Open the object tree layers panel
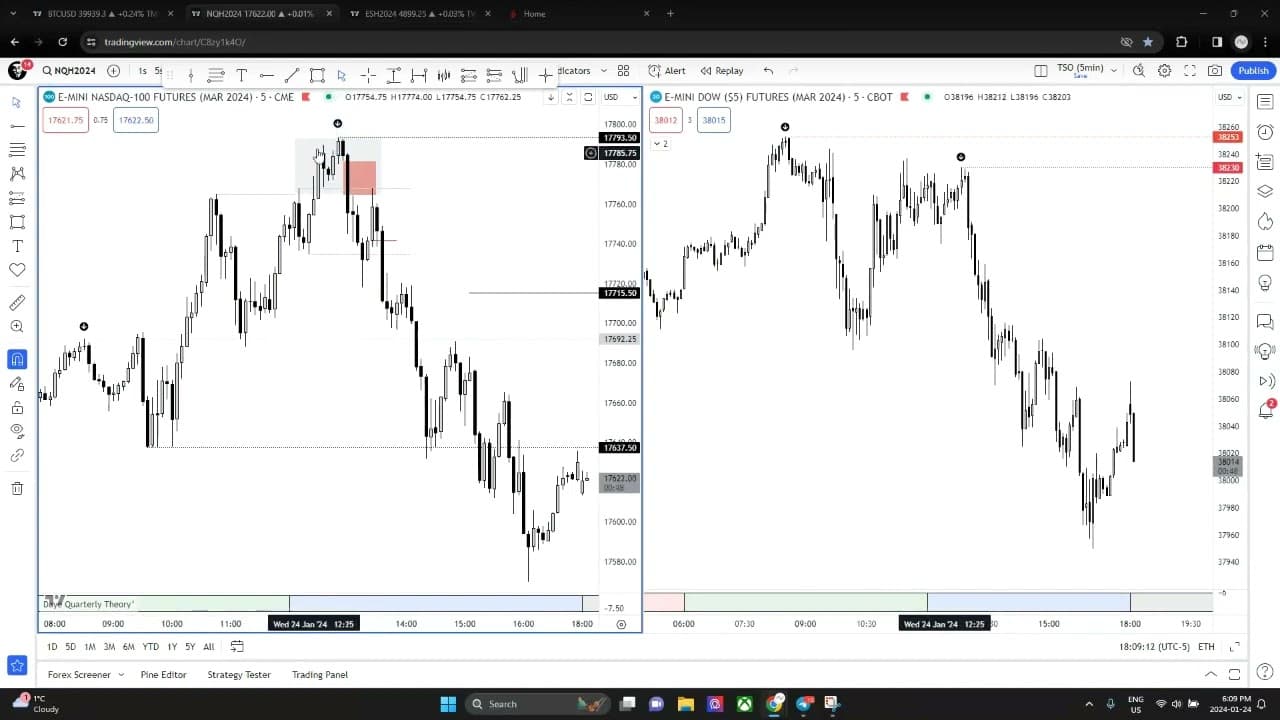Image resolution: width=1280 pixels, height=720 pixels. point(1265,191)
